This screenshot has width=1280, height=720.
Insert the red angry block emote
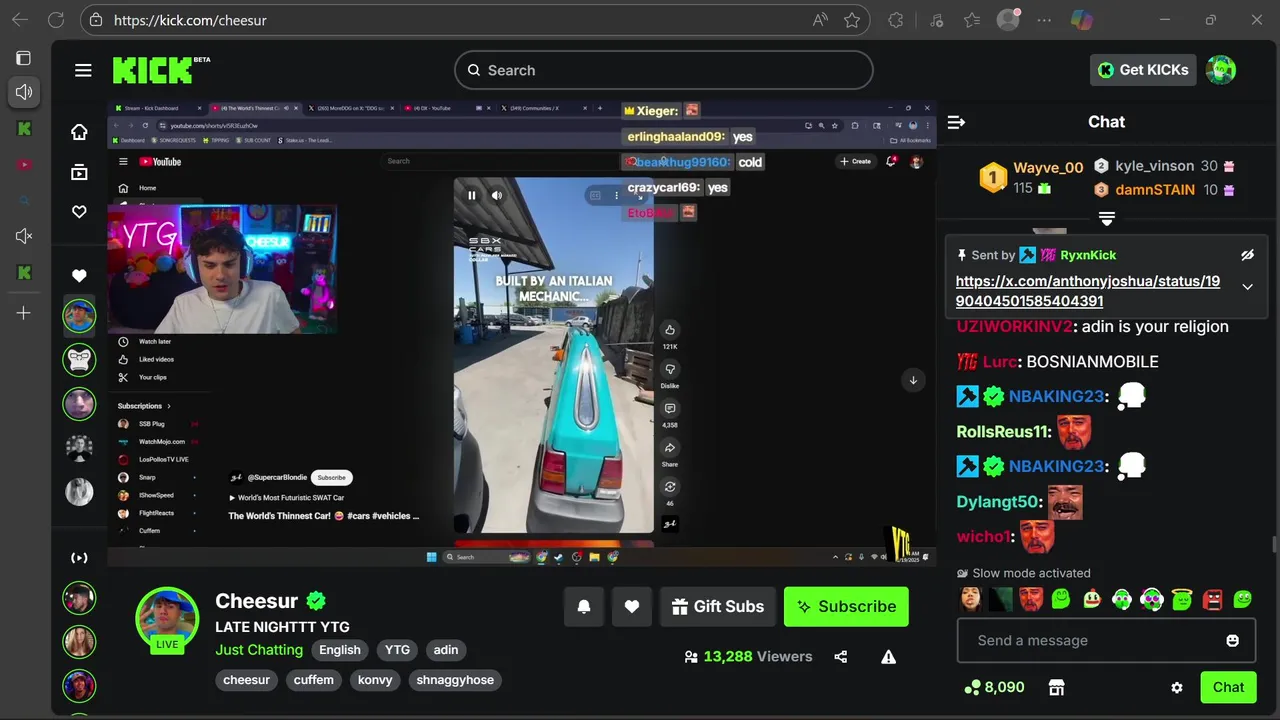[x=1212, y=599]
